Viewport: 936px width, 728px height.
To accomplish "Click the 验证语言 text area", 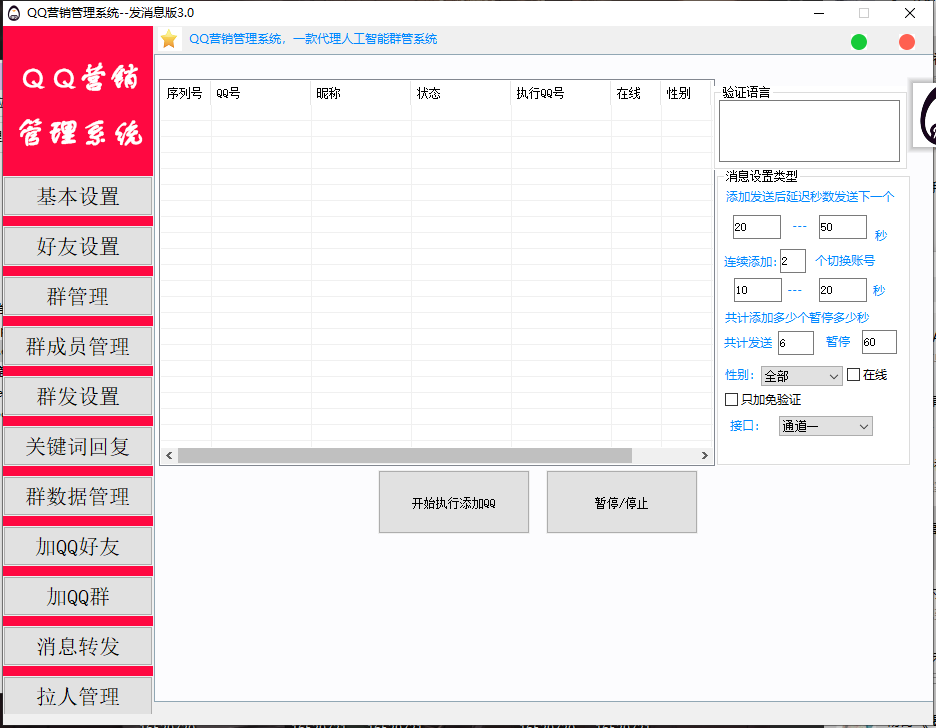I will point(809,131).
